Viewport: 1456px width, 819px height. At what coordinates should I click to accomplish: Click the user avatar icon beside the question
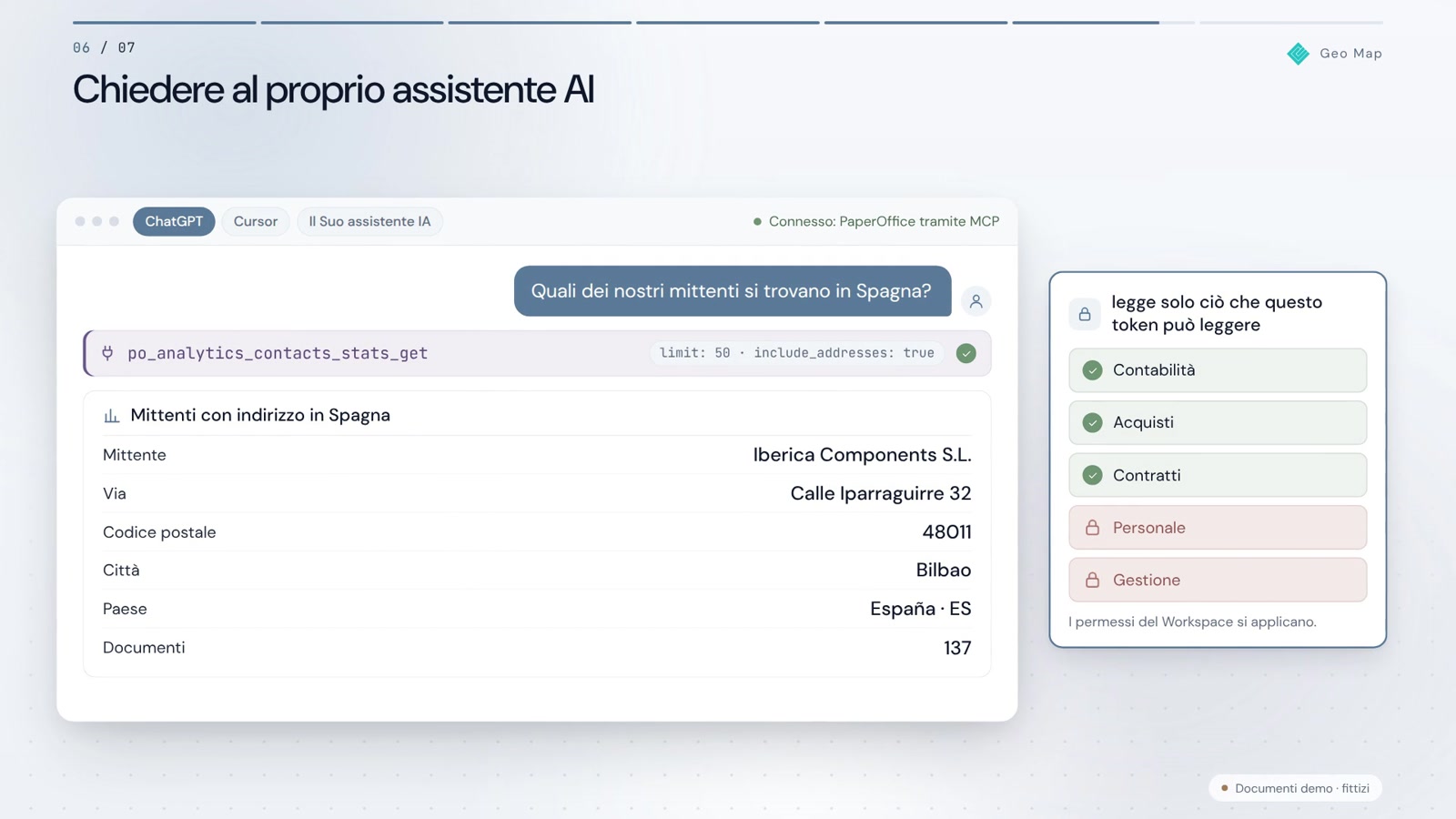pyautogui.click(x=976, y=301)
